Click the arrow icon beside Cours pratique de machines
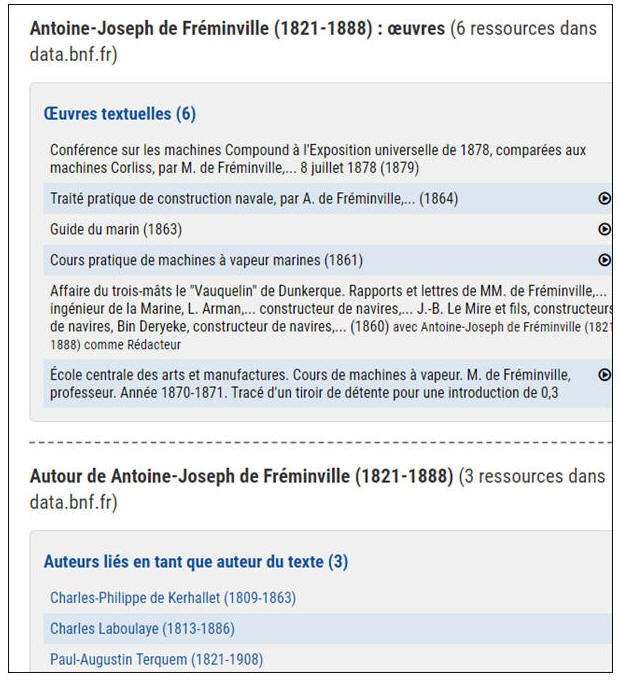The image size is (618, 682). 604,260
